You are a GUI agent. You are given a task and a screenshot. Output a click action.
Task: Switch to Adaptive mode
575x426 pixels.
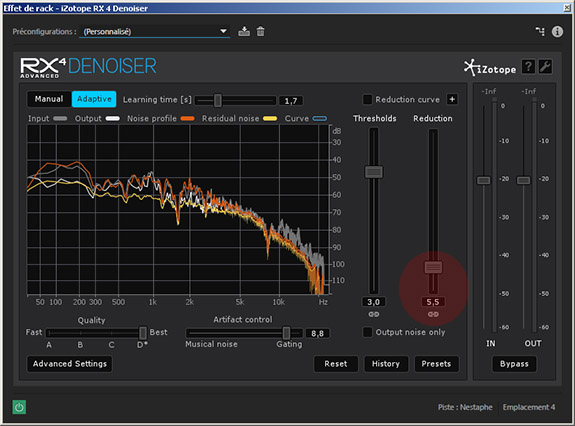[94, 99]
